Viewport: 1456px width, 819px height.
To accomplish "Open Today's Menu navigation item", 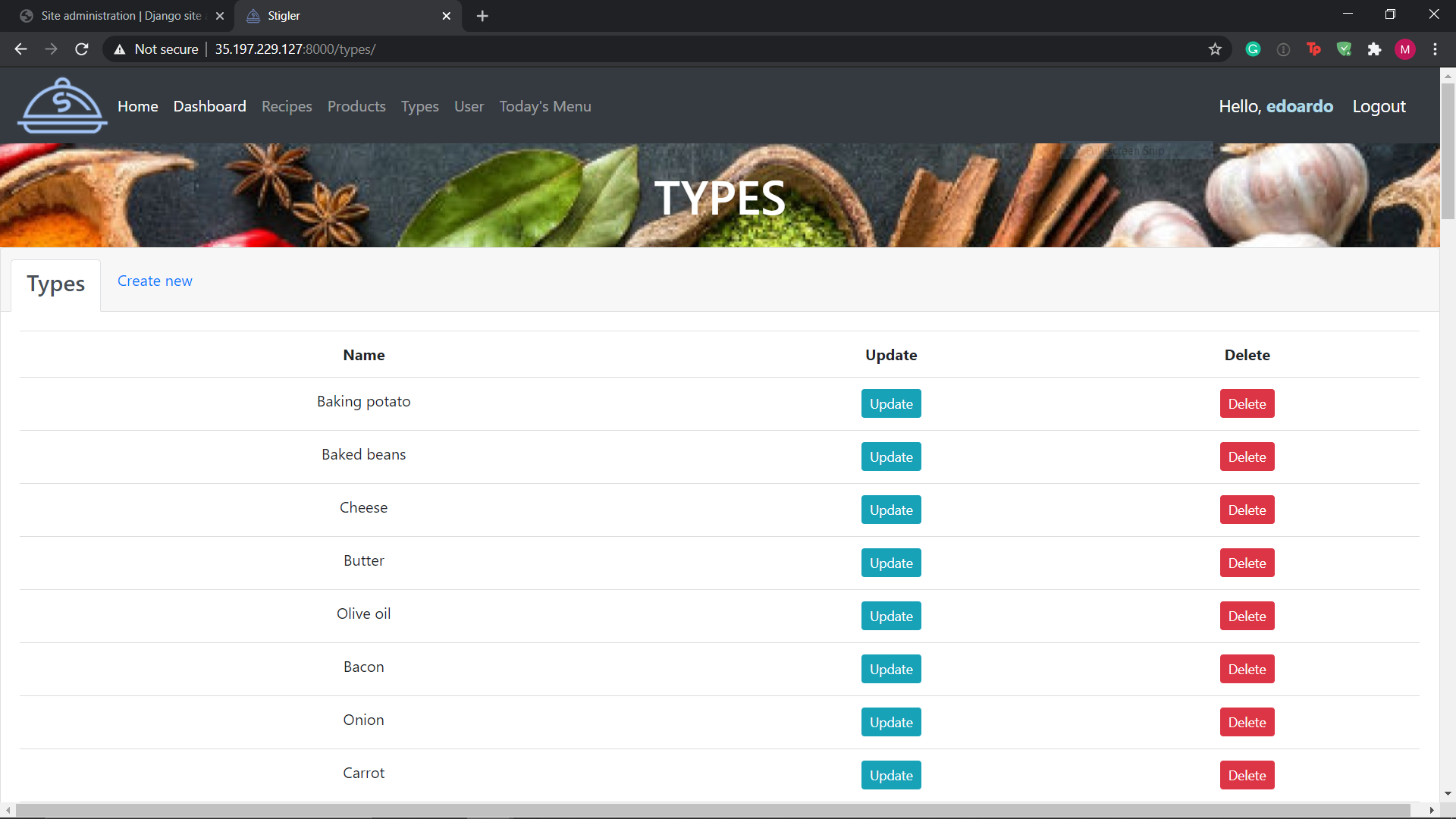I will coord(544,107).
